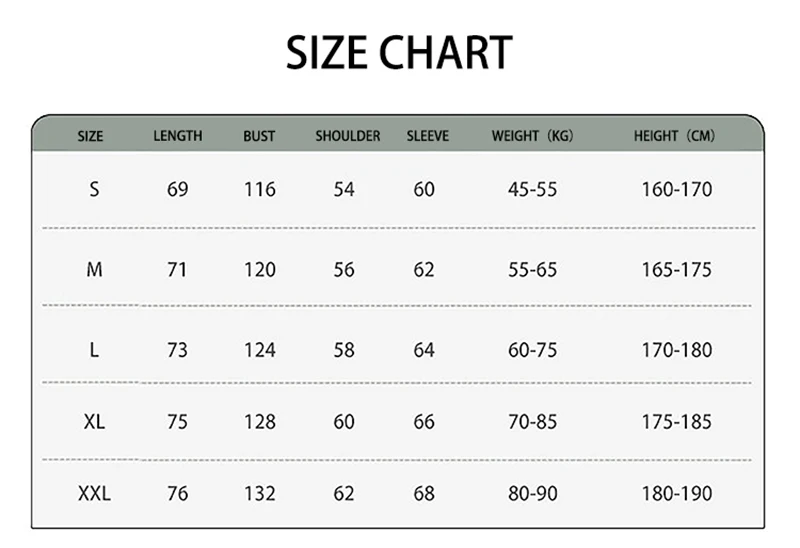Select the XL size row label
This screenshot has width=800, height=548.
point(95,422)
